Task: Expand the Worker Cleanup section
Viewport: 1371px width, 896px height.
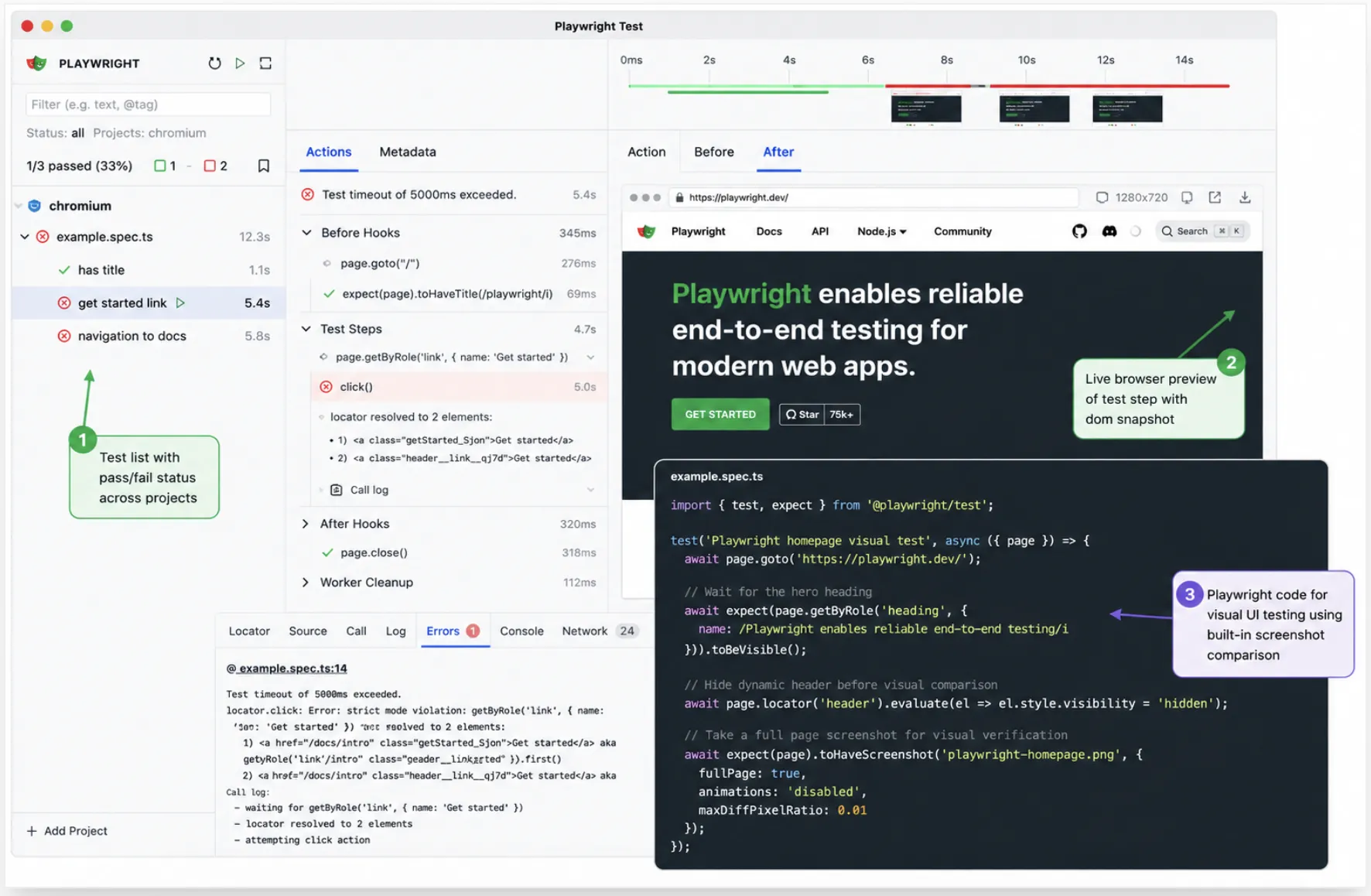Action: pyautogui.click(x=306, y=583)
